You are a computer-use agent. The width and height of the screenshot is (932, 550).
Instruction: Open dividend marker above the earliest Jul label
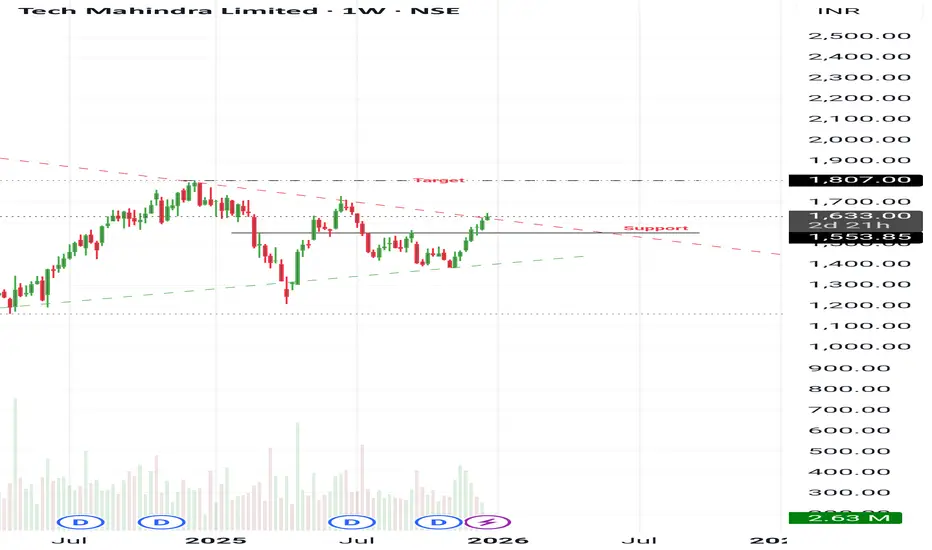pyautogui.click(x=80, y=522)
